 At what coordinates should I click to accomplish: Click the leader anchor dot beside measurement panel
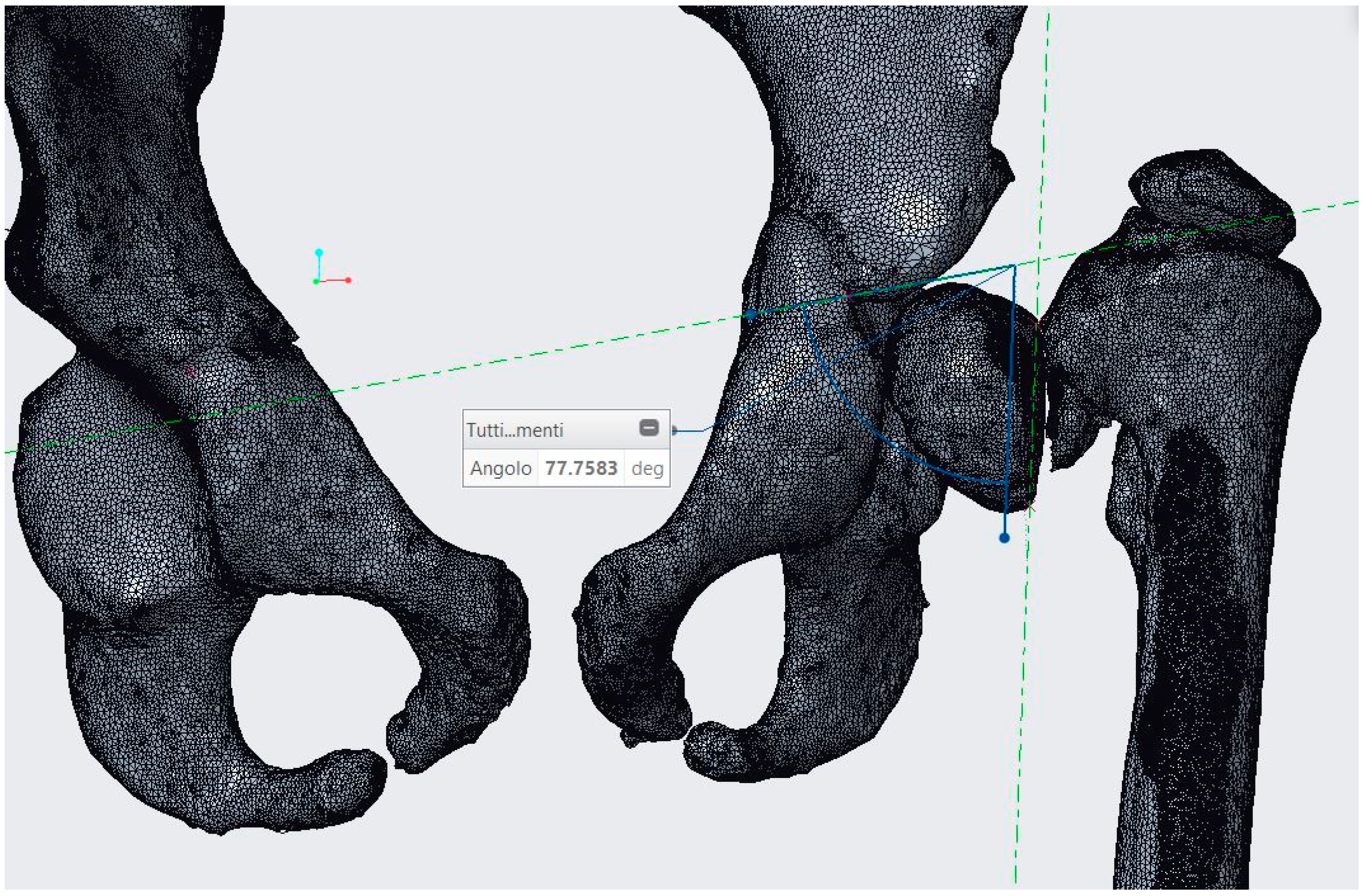(674, 430)
